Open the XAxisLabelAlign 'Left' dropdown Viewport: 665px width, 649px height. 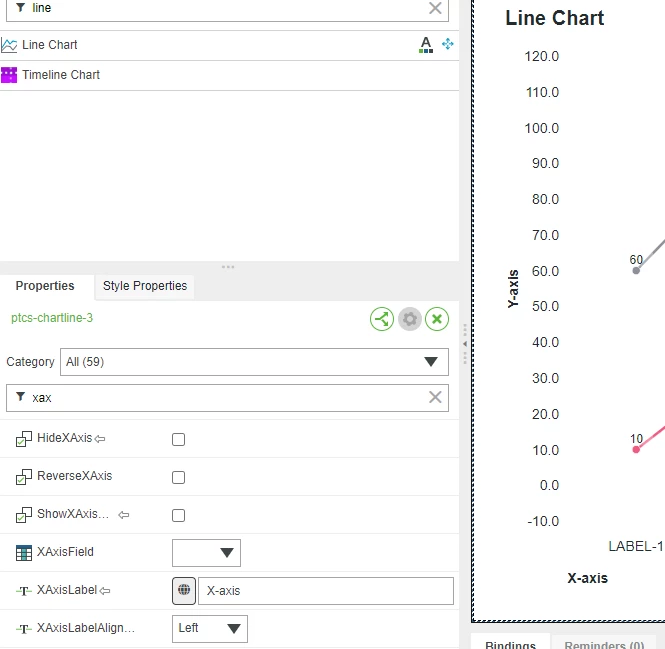[210, 629]
